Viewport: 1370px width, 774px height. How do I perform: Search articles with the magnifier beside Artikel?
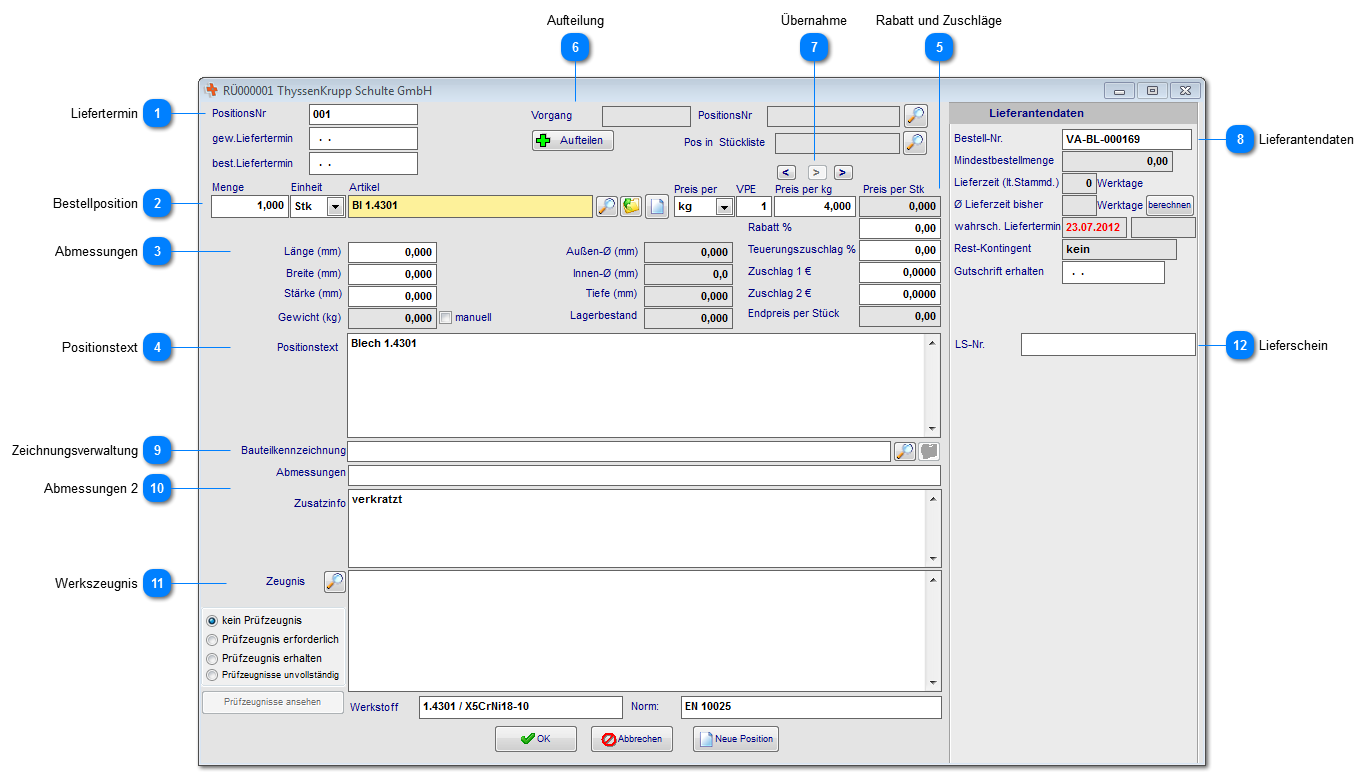(606, 207)
